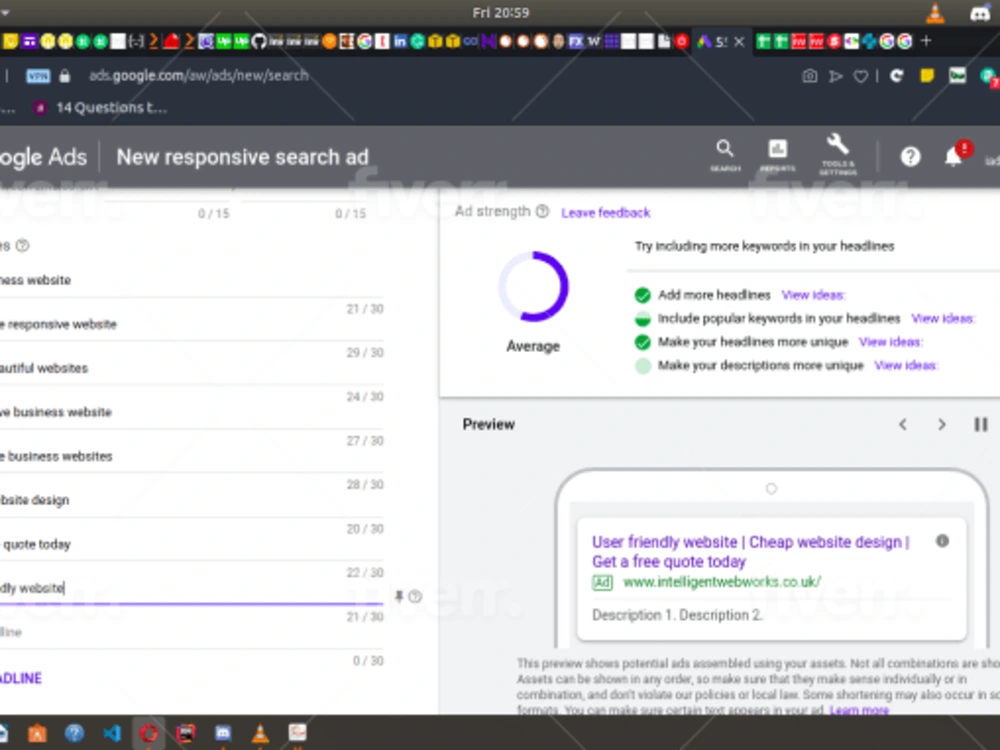Open the Google Ads Search tool
1000x750 pixels.
(x=724, y=155)
